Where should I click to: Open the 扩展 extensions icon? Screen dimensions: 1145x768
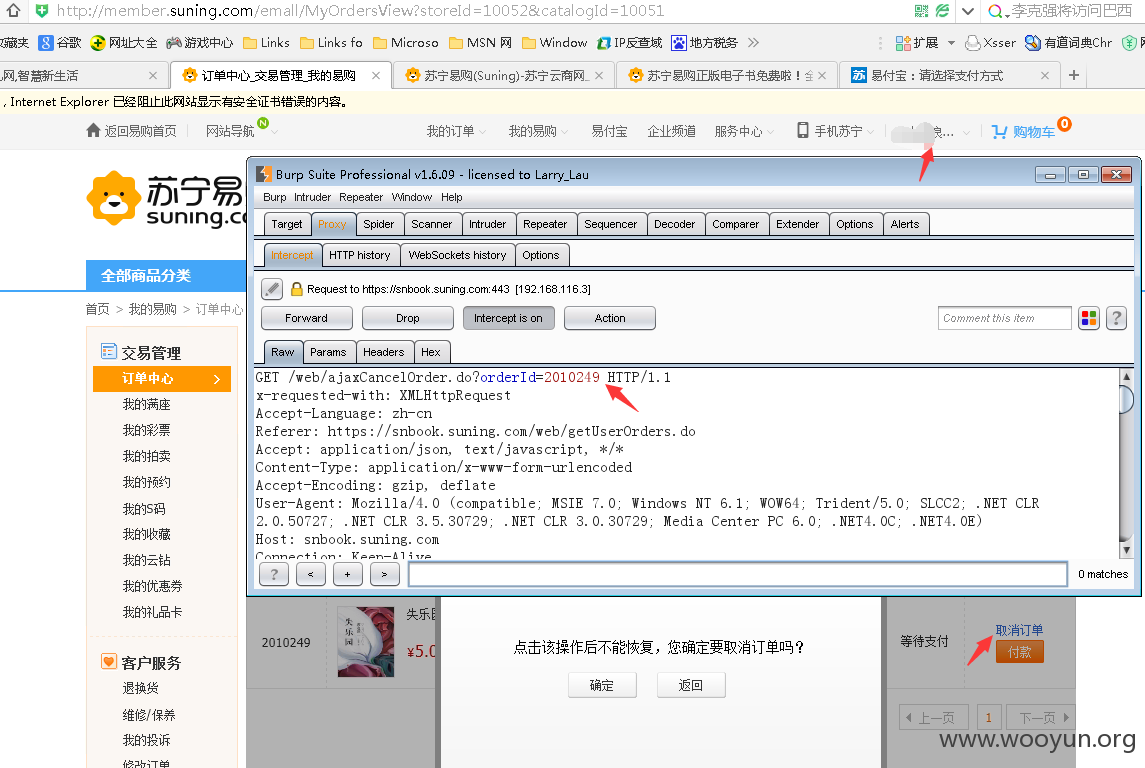click(903, 43)
